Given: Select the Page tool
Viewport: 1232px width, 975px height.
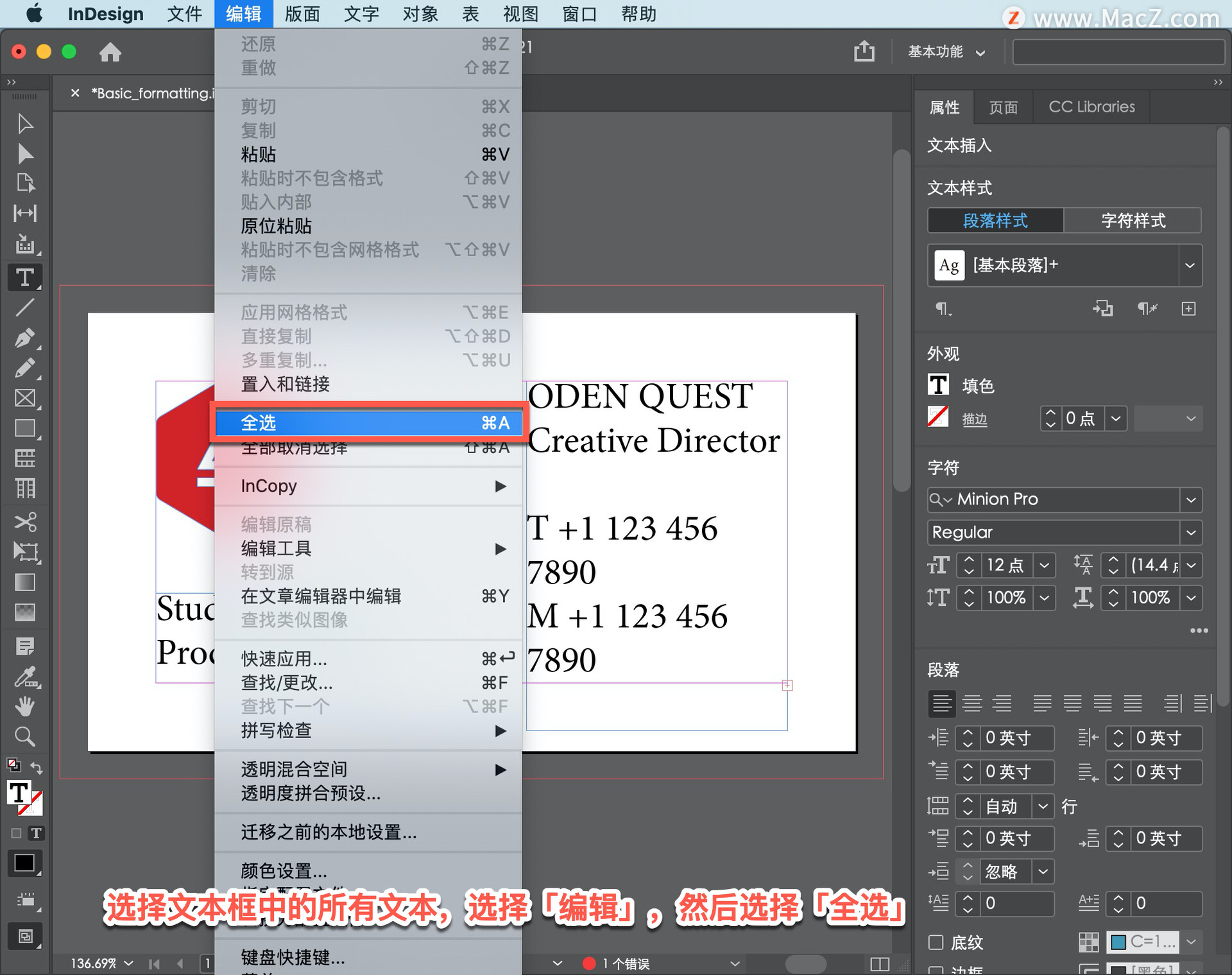Looking at the screenshot, I should [25, 183].
